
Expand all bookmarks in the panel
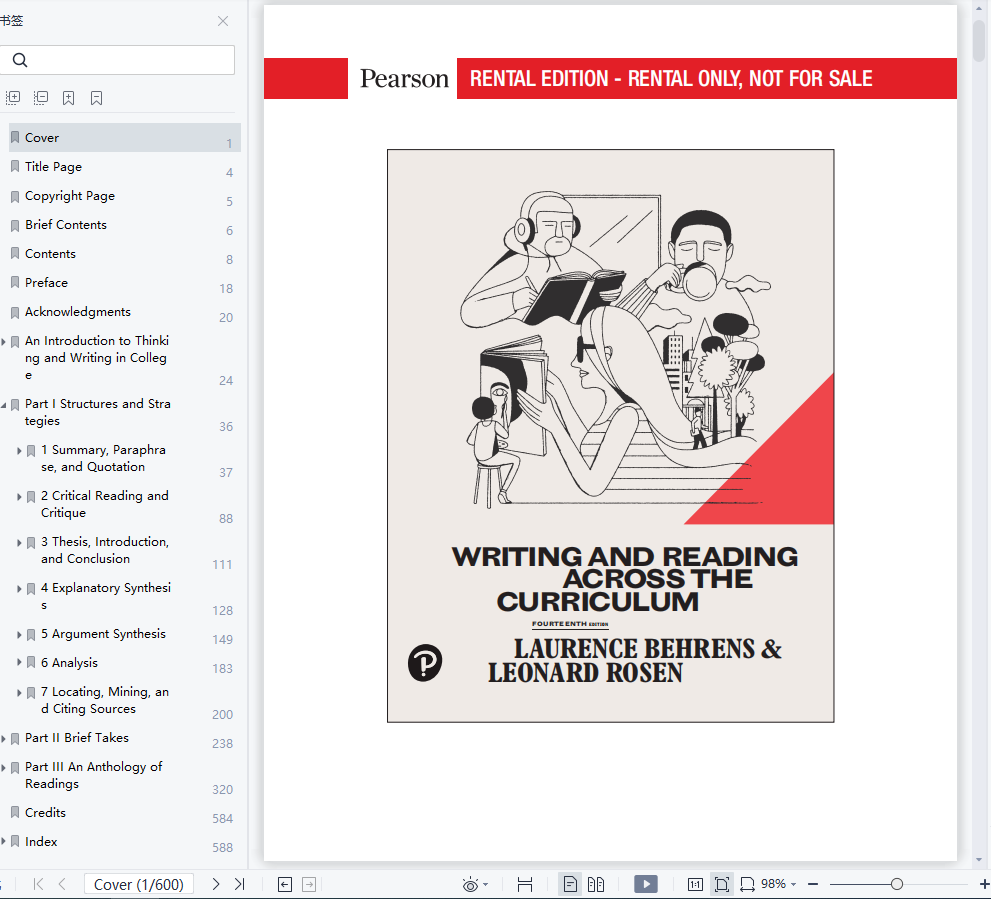(13, 97)
